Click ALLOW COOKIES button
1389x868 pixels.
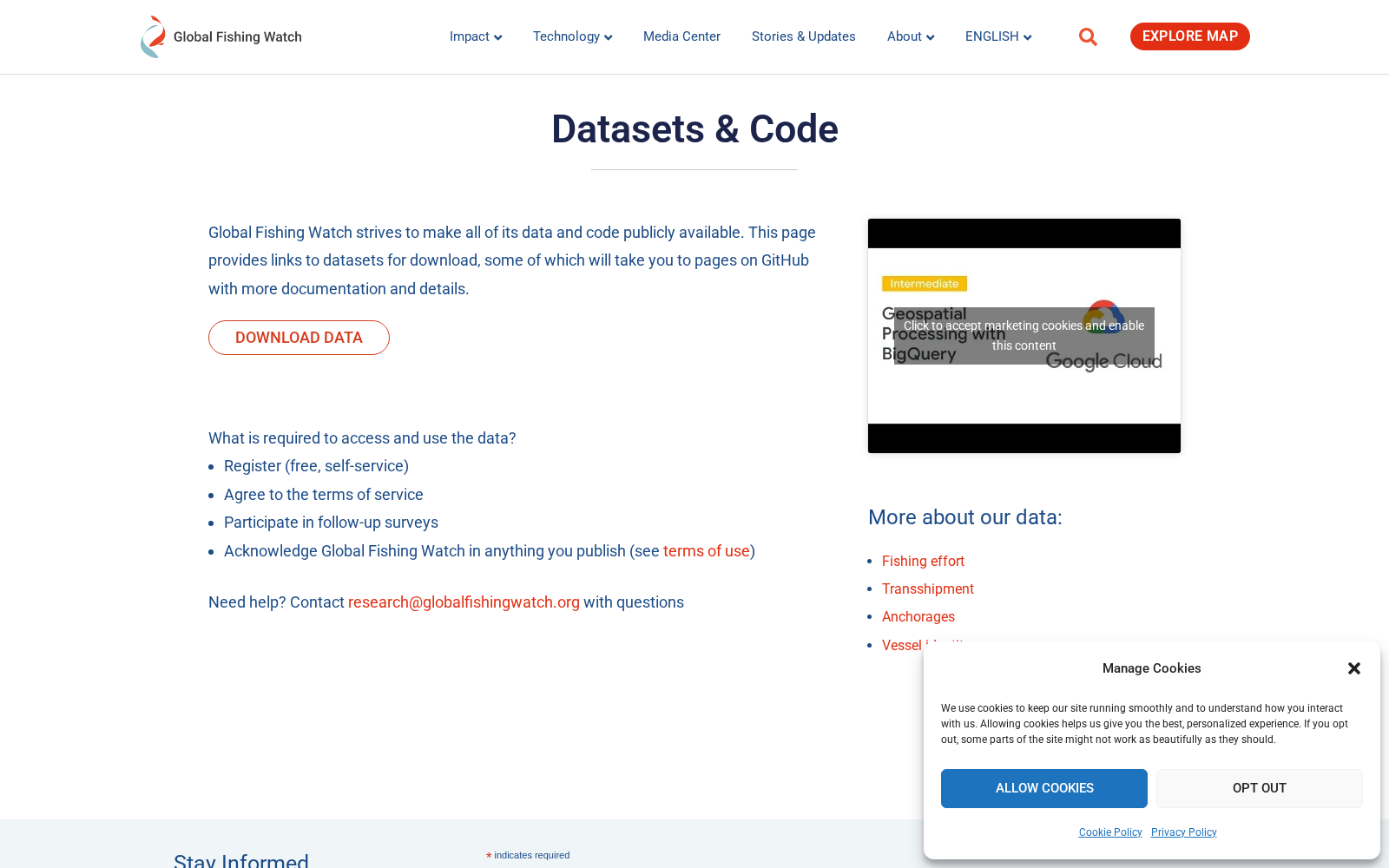tap(1044, 788)
